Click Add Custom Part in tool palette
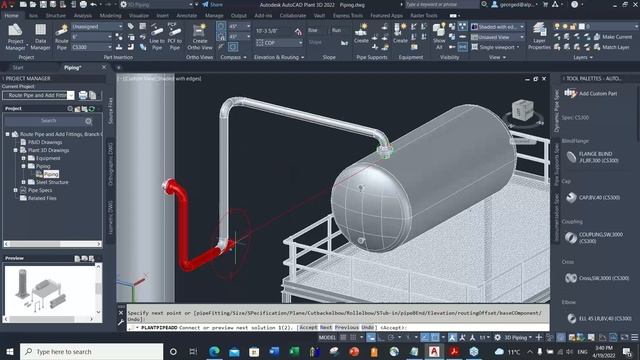 pyautogui.click(x=591, y=93)
